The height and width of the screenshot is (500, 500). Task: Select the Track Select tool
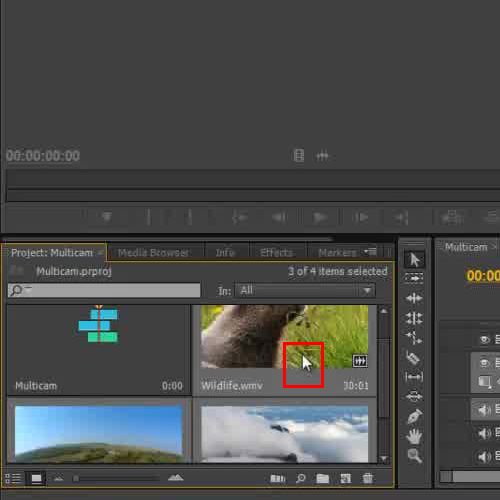[414, 278]
